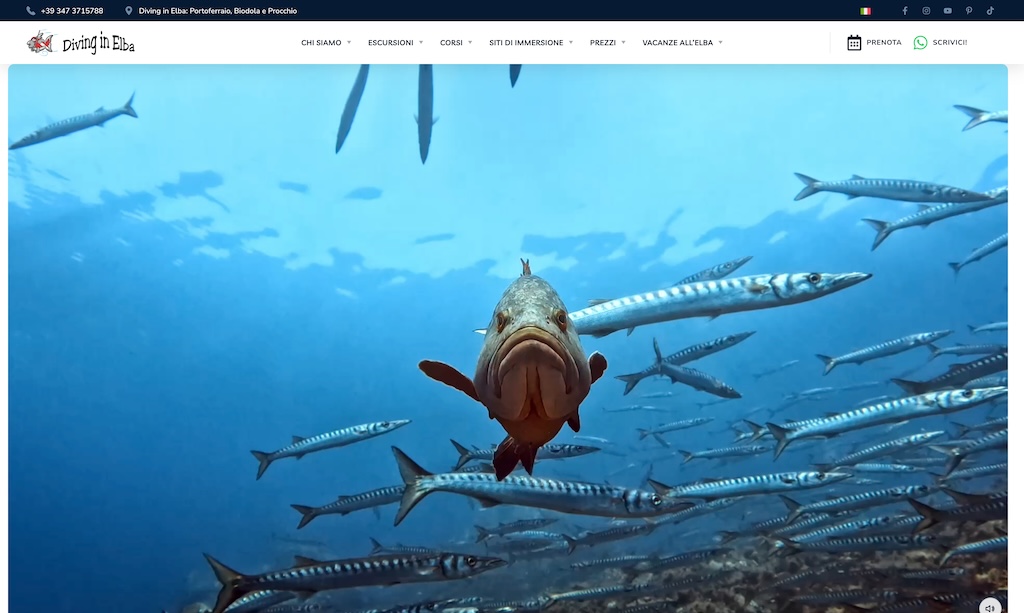Open the Corsi menu item
Image resolution: width=1024 pixels, height=613 pixels.
click(x=451, y=43)
